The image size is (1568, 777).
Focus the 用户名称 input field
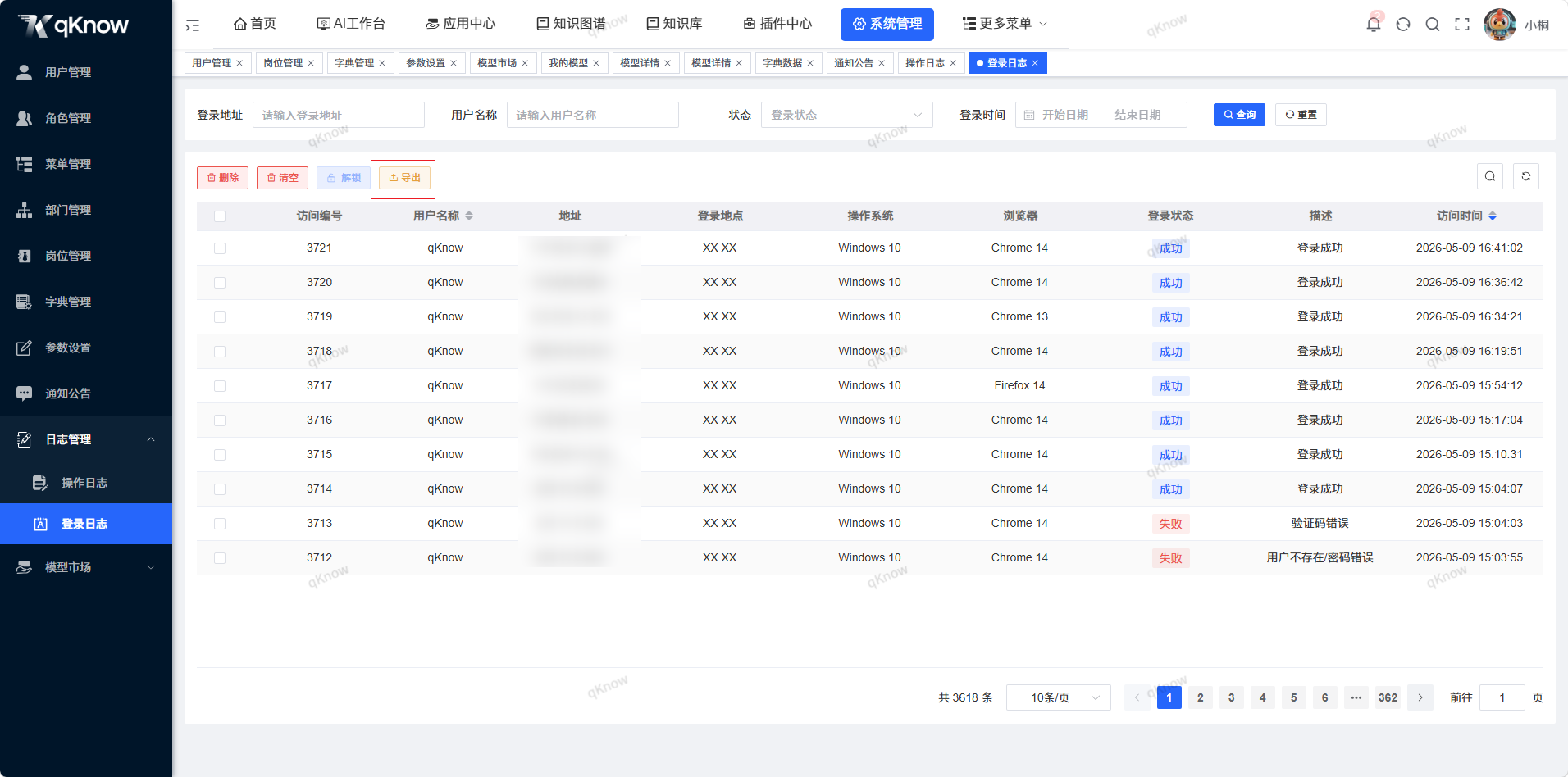point(593,115)
